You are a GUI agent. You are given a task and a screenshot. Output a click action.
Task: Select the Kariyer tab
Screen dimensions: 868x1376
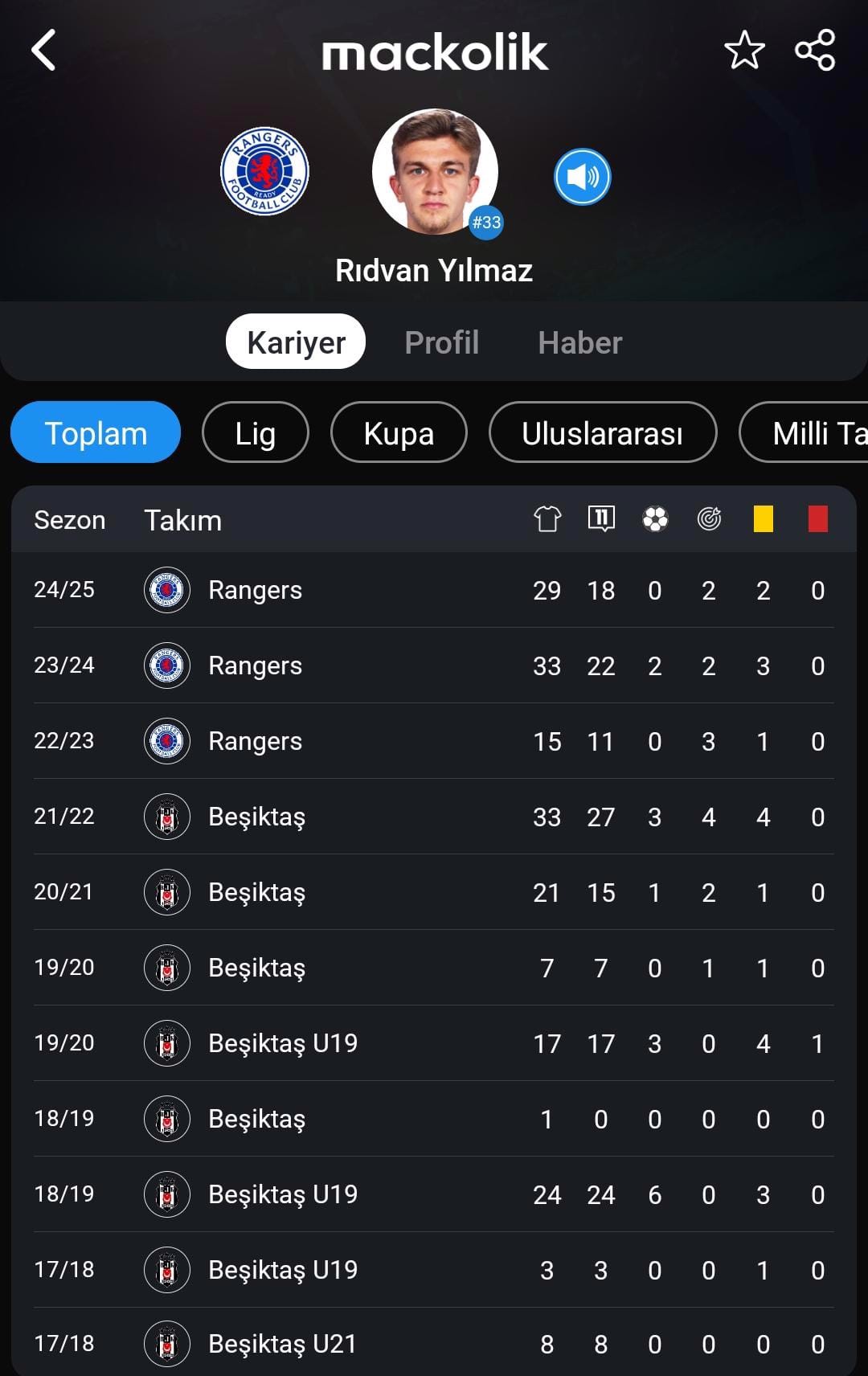click(x=296, y=342)
